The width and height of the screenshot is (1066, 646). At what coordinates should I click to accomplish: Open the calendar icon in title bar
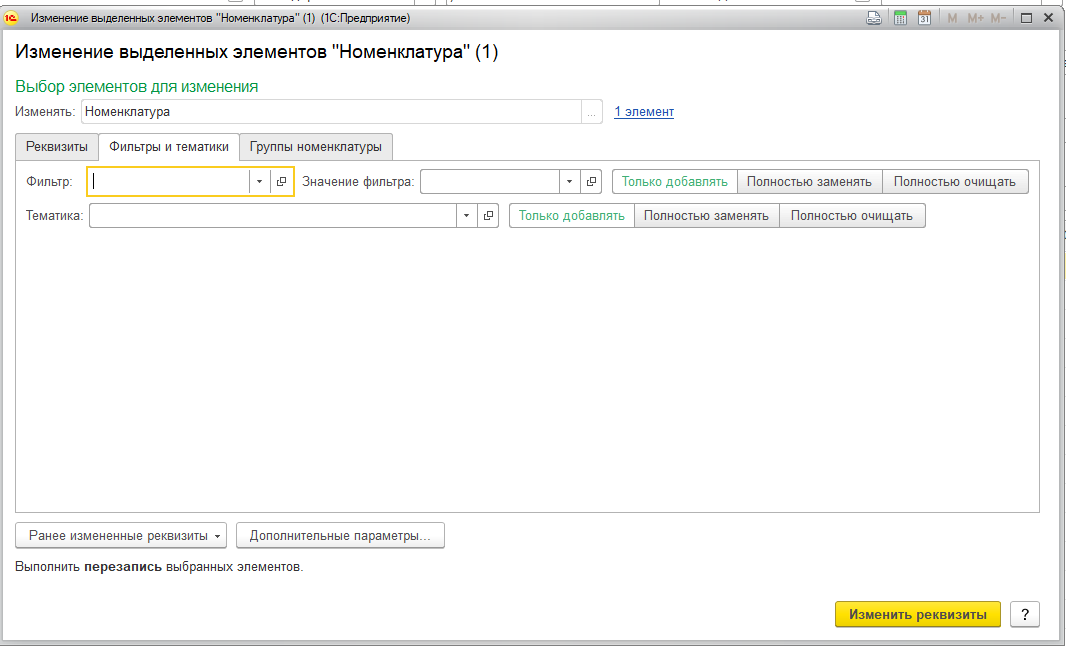(x=925, y=18)
